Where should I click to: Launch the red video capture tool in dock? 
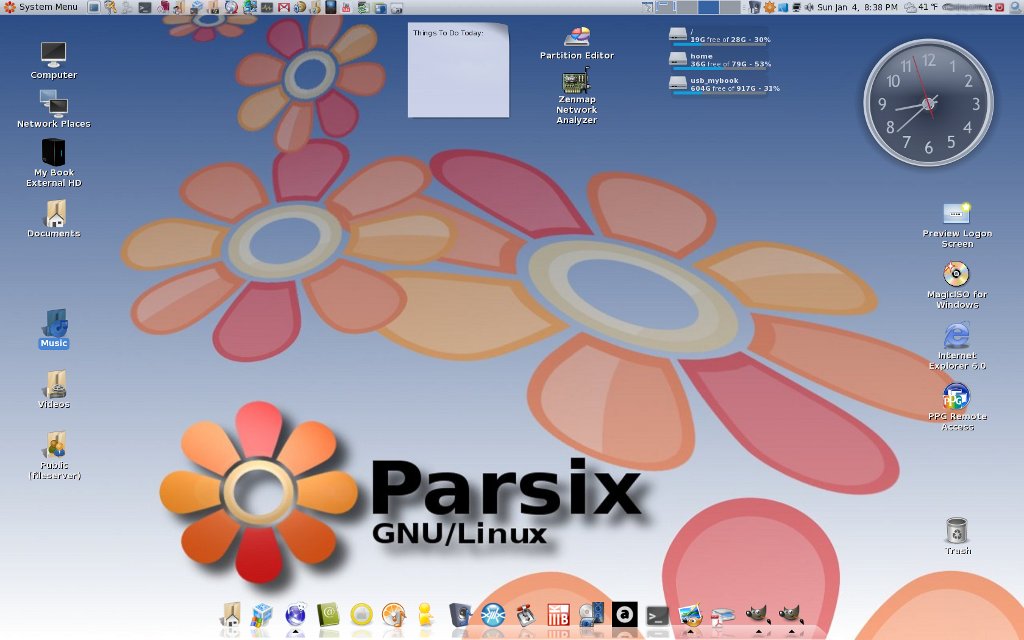tap(525, 615)
